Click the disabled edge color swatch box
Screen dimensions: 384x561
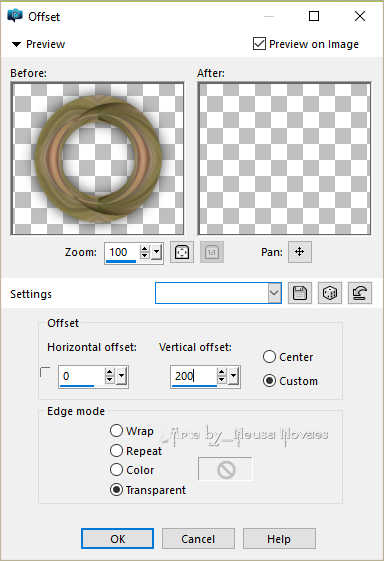(x=225, y=469)
